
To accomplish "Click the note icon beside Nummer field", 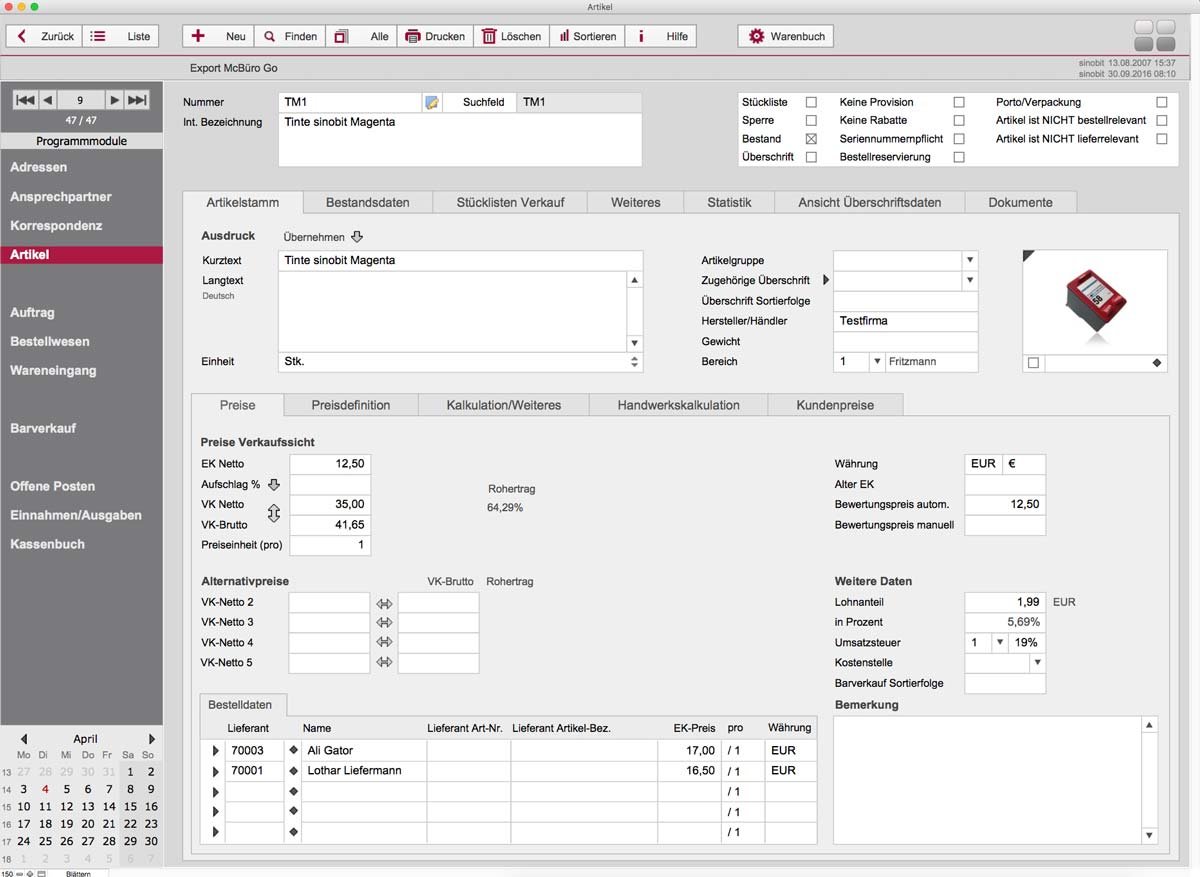I will [432, 102].
